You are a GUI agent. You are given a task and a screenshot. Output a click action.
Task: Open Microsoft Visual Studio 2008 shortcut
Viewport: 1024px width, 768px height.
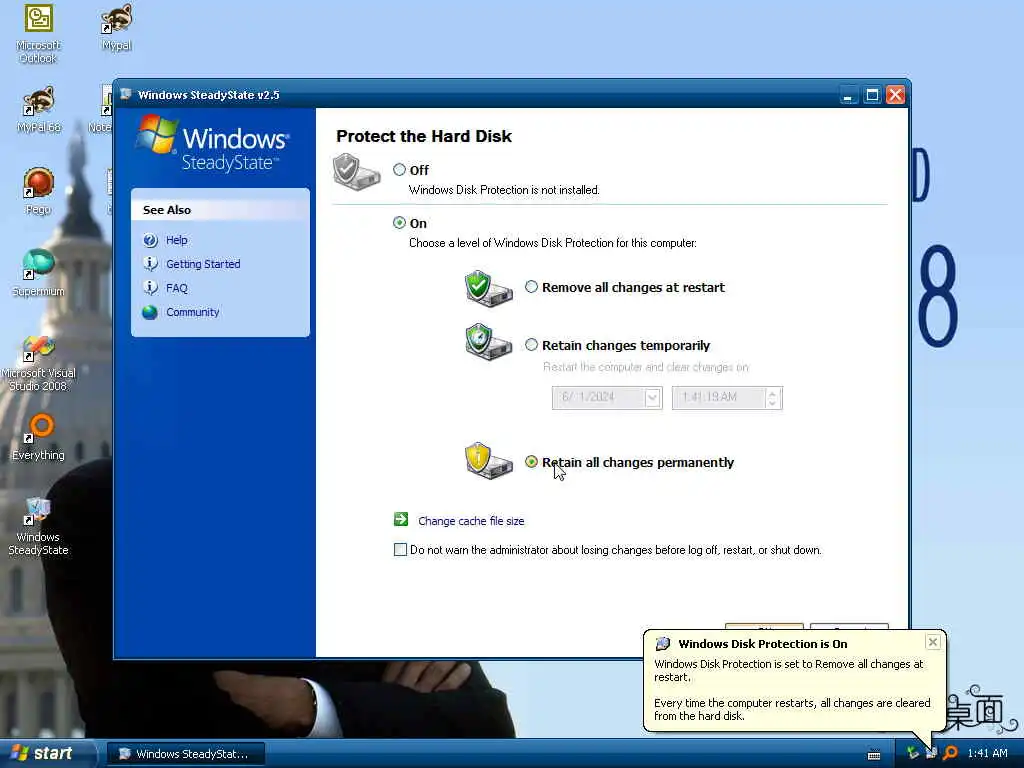point(39,363)
